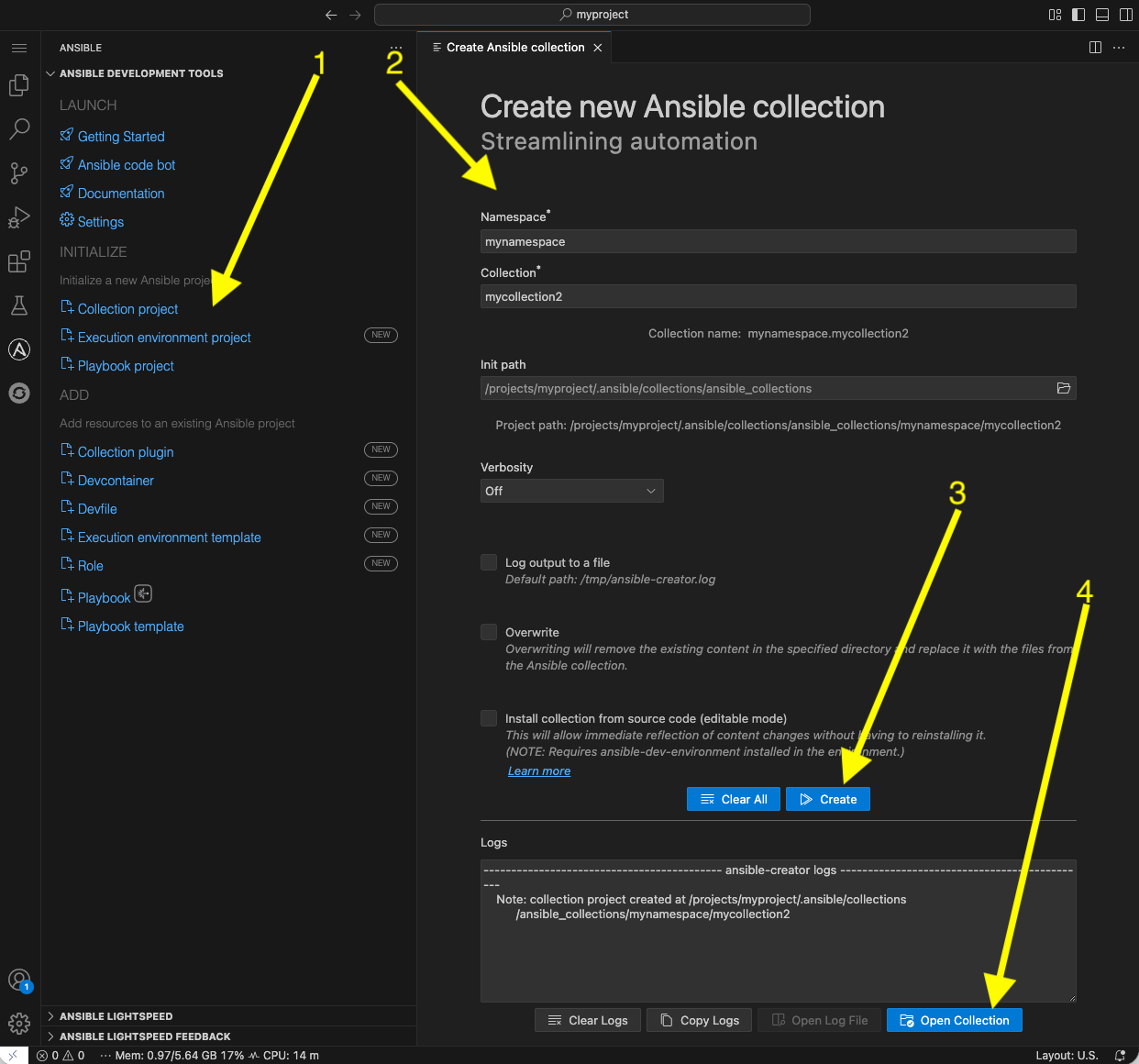This screenshot has height=1064, width=1139.
Task: Check the Overwrite option
Action: 489,631
